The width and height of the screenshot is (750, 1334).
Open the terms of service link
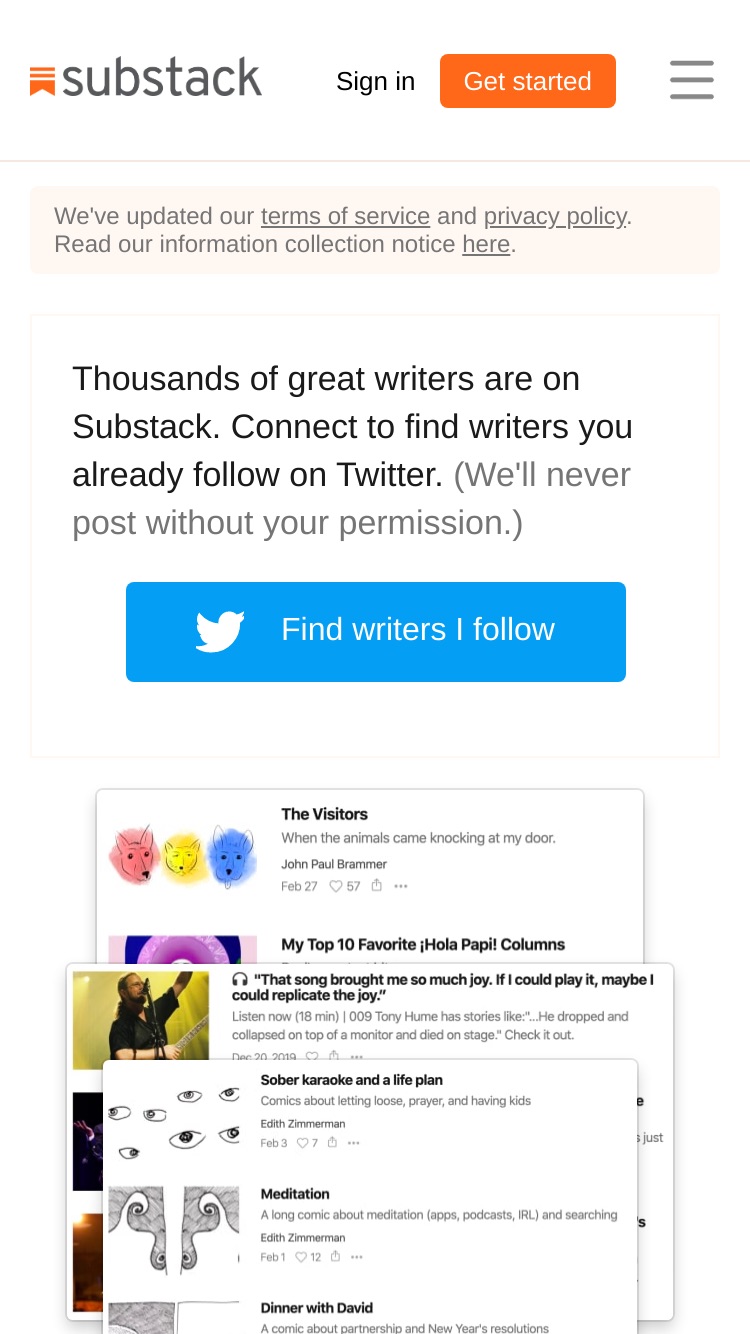point(345,216)
